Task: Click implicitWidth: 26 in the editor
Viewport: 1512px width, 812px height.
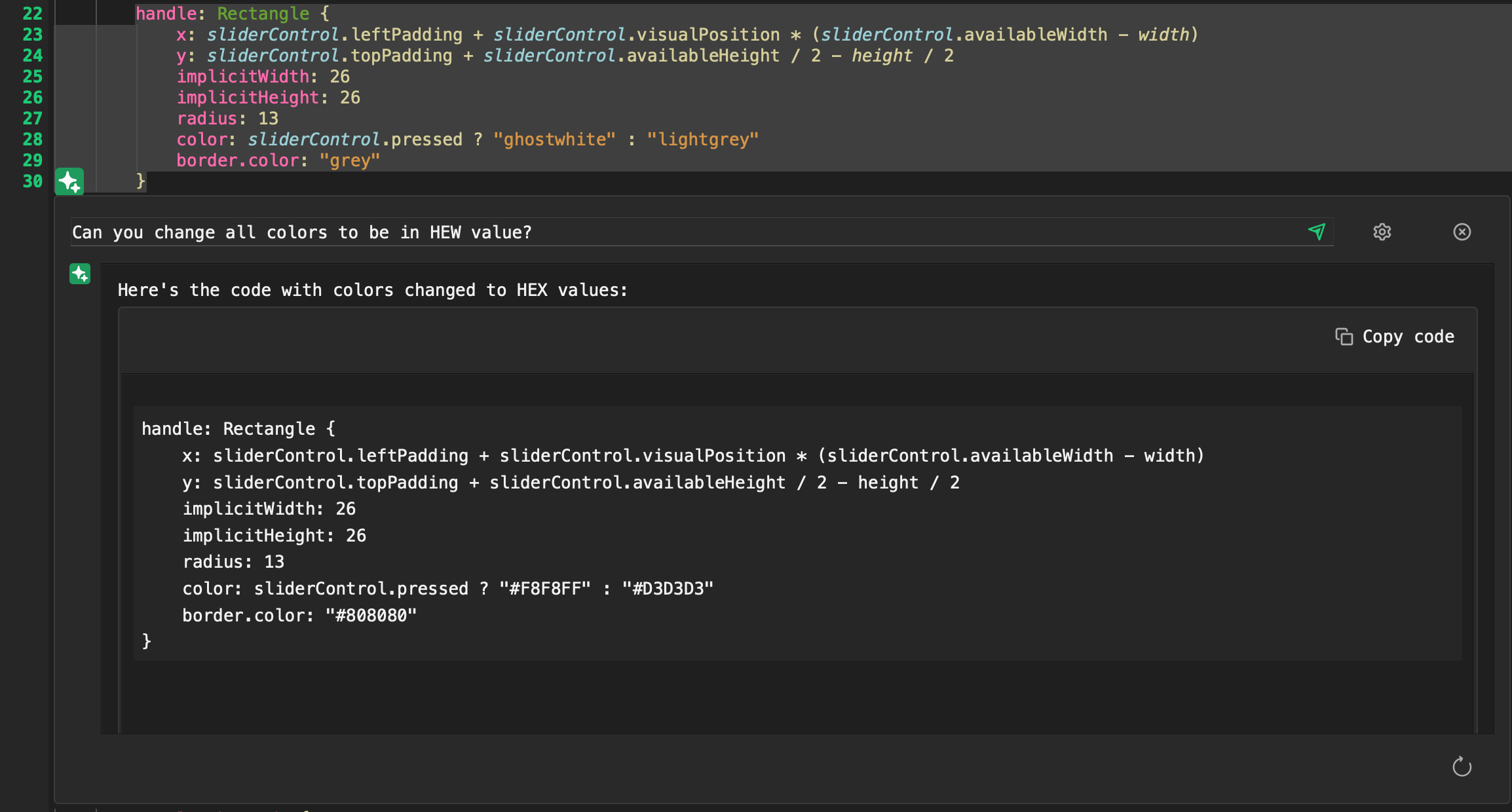Action: coord(263,76)
